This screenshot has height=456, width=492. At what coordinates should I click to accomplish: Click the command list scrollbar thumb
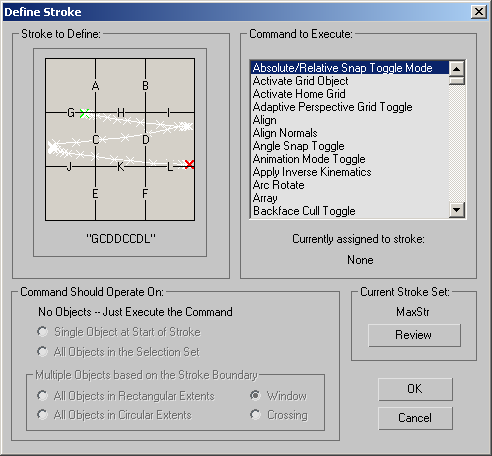[x=456, y=81]
